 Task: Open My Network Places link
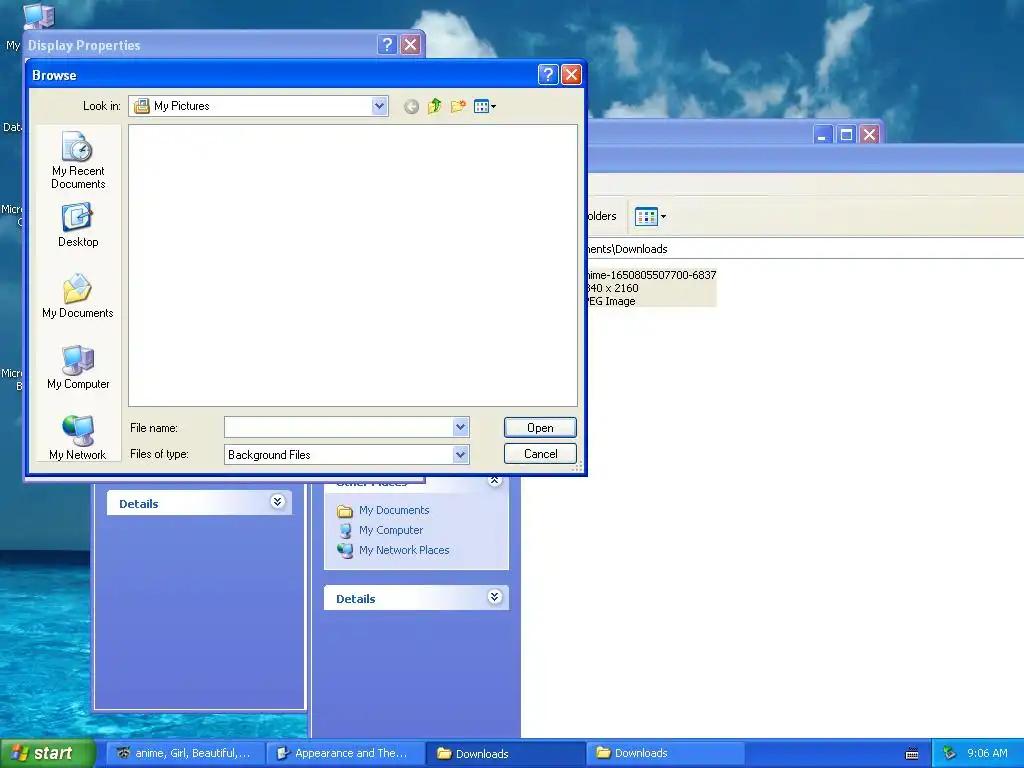tap(404, 550)
